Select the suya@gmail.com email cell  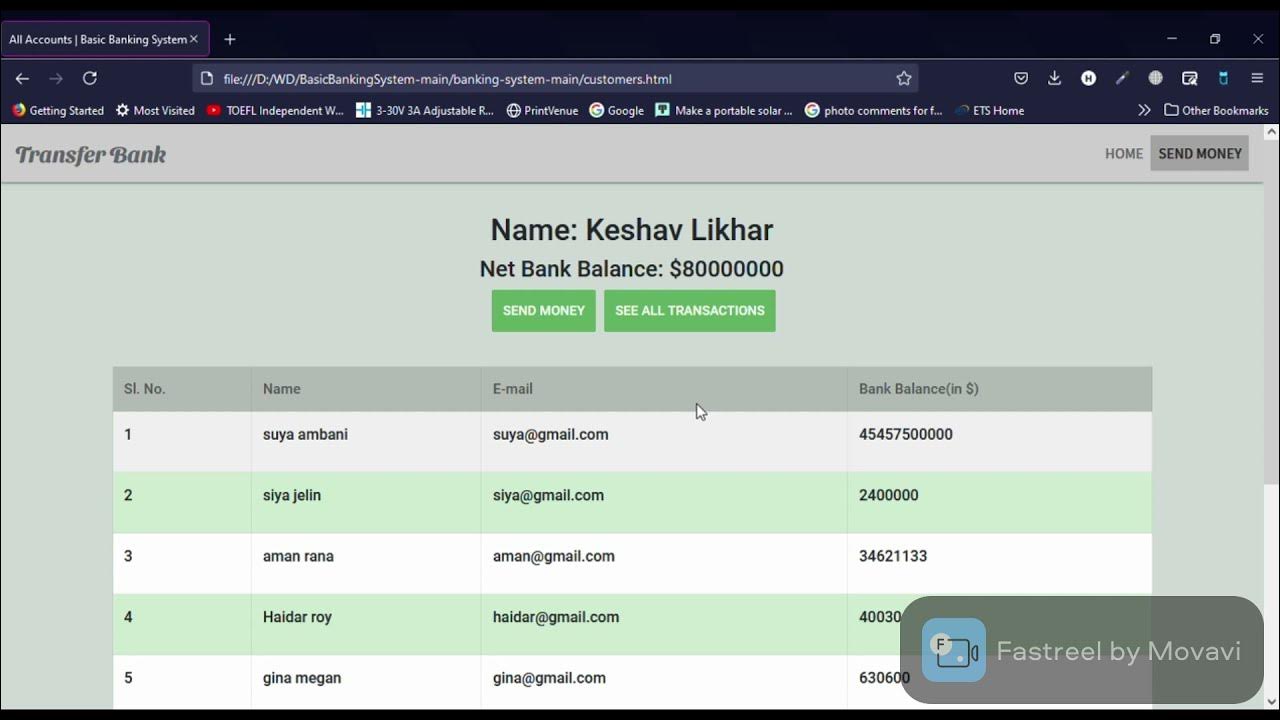click(664, 442)
